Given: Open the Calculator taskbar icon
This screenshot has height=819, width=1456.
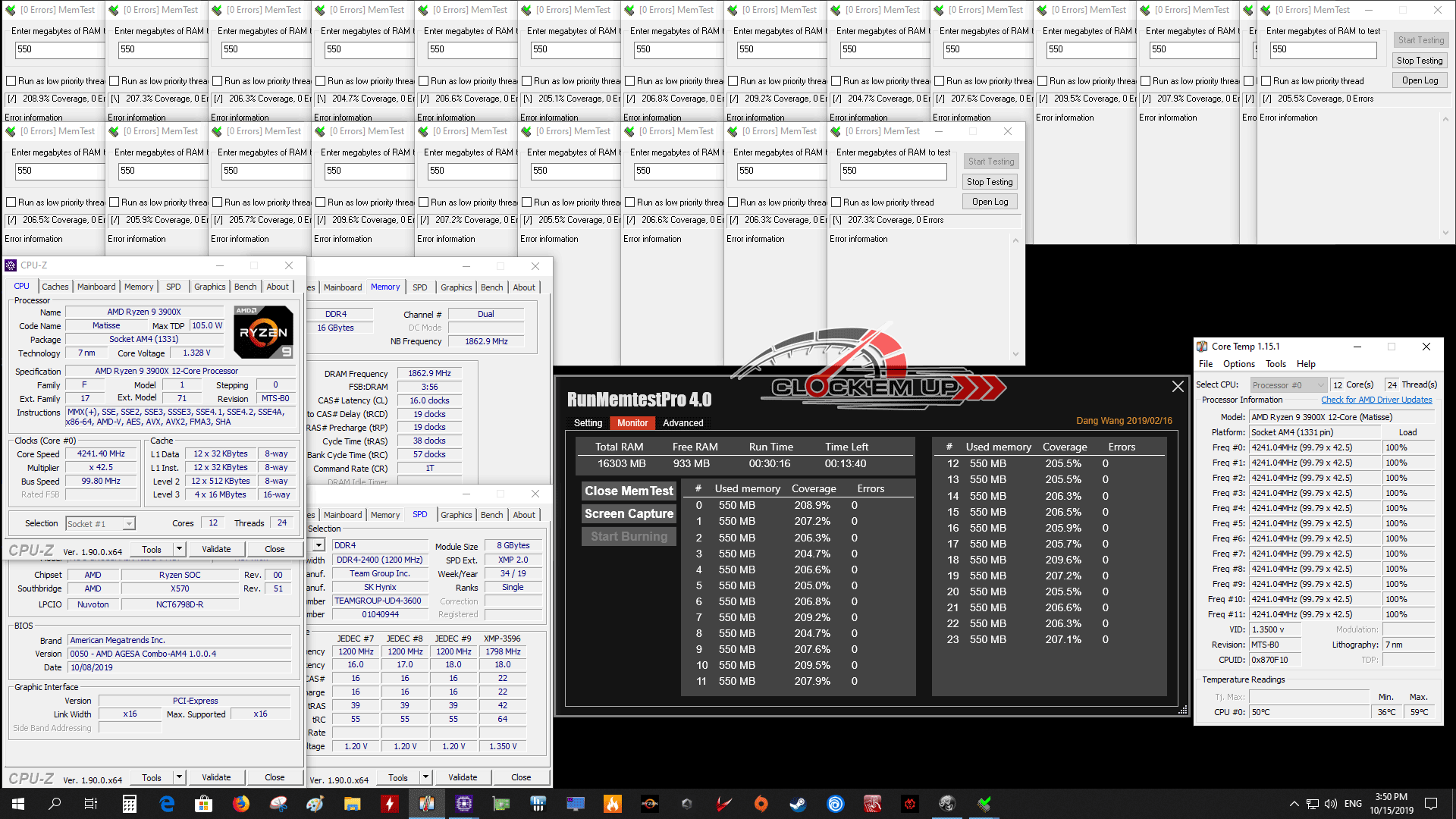Looking at the screenshot, I should [x=129, y=804].
